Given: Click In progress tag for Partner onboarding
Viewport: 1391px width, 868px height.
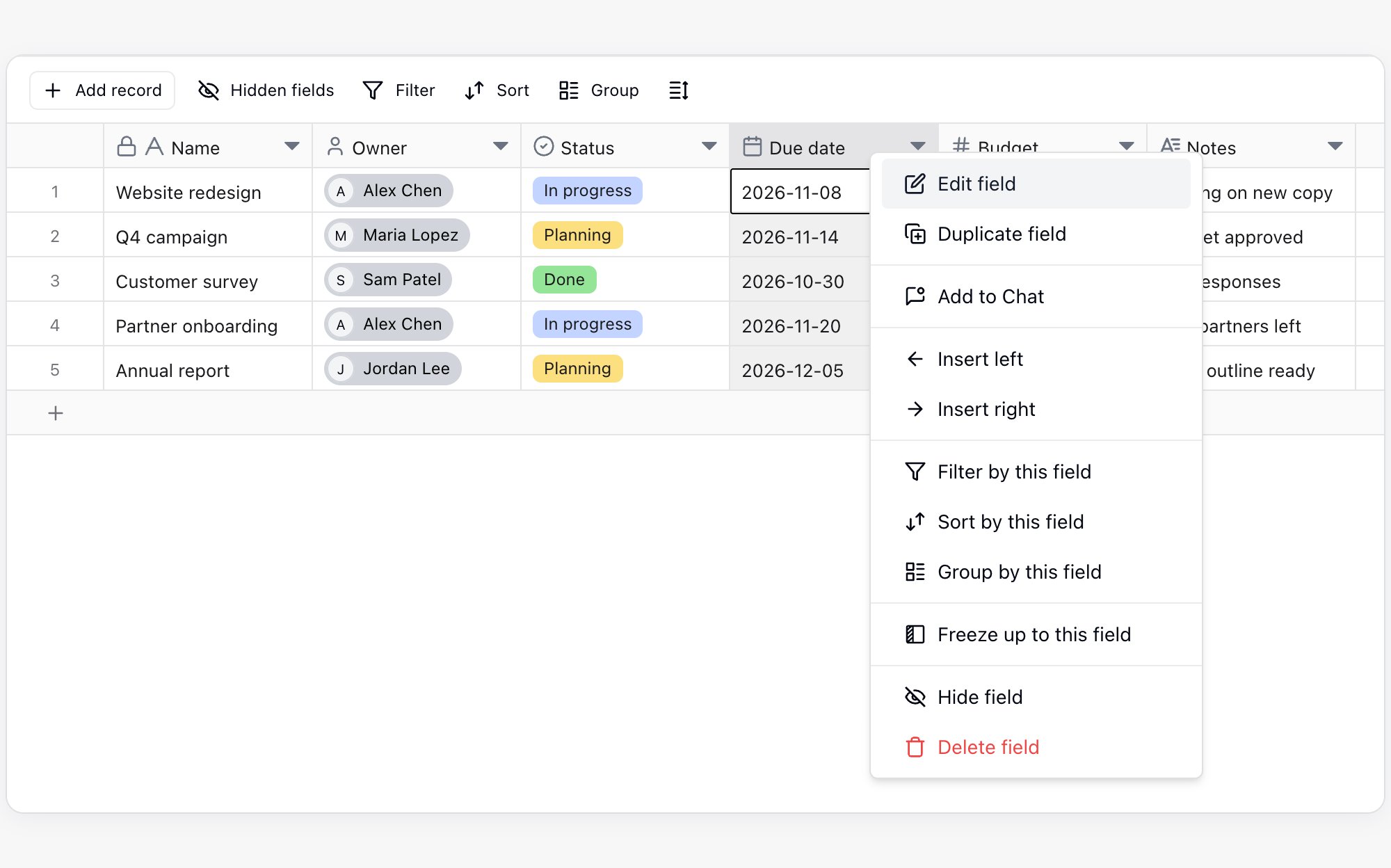Looking at the screenshot, I should pyautogui.click(x=588, y=324).
